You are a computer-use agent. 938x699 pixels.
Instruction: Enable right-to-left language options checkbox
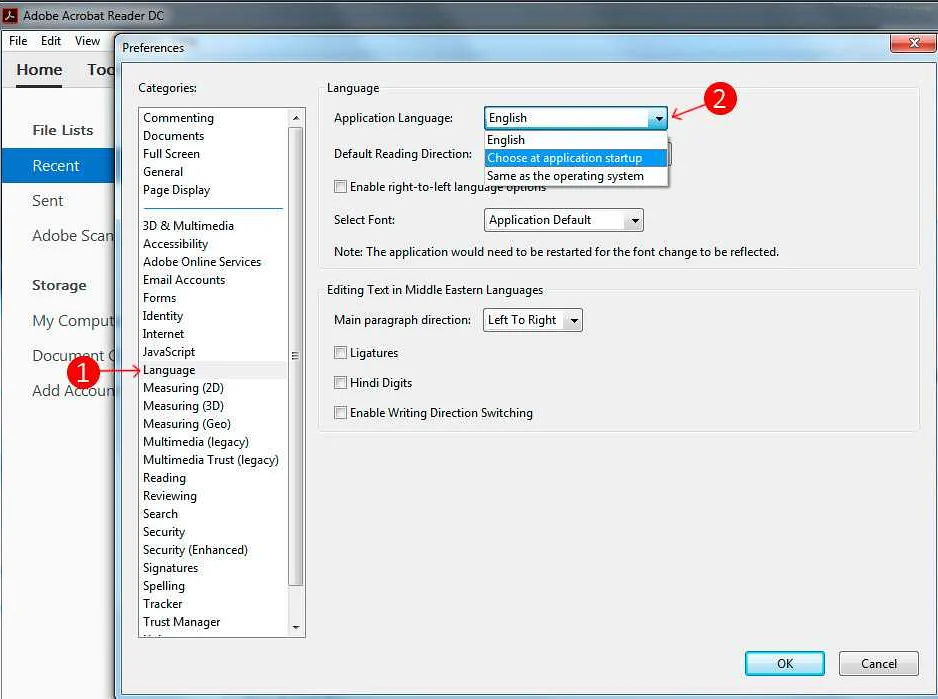point(341,187)
